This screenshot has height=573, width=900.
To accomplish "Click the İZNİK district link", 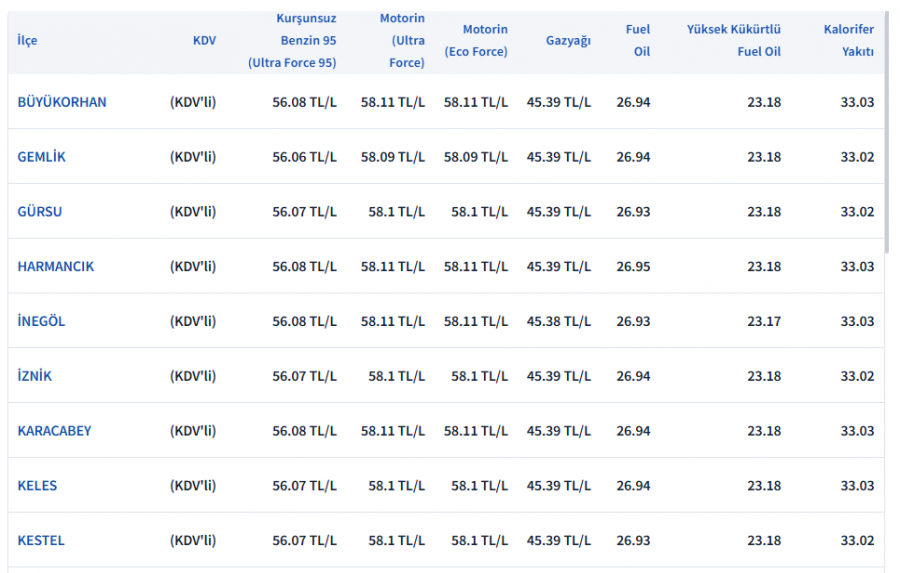I will coord(35,376).
